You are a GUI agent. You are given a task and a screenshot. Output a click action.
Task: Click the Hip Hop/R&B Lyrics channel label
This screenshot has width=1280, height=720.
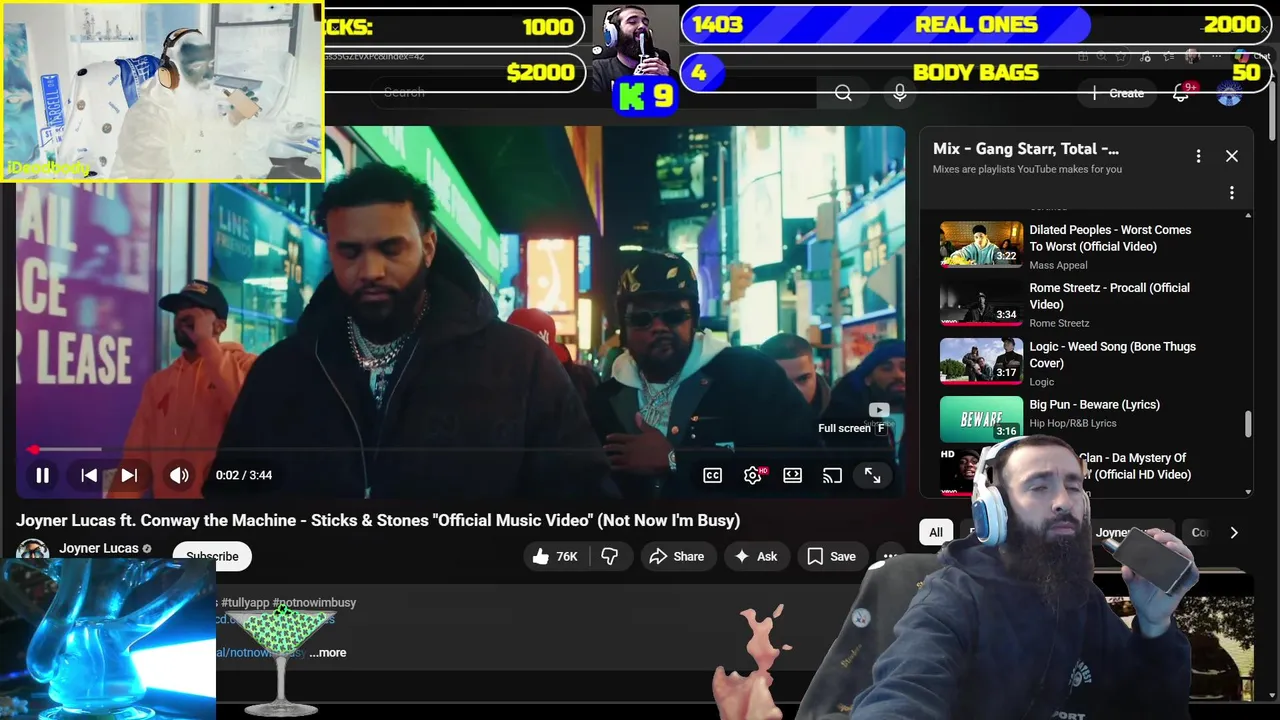(x=1073, y=423)
